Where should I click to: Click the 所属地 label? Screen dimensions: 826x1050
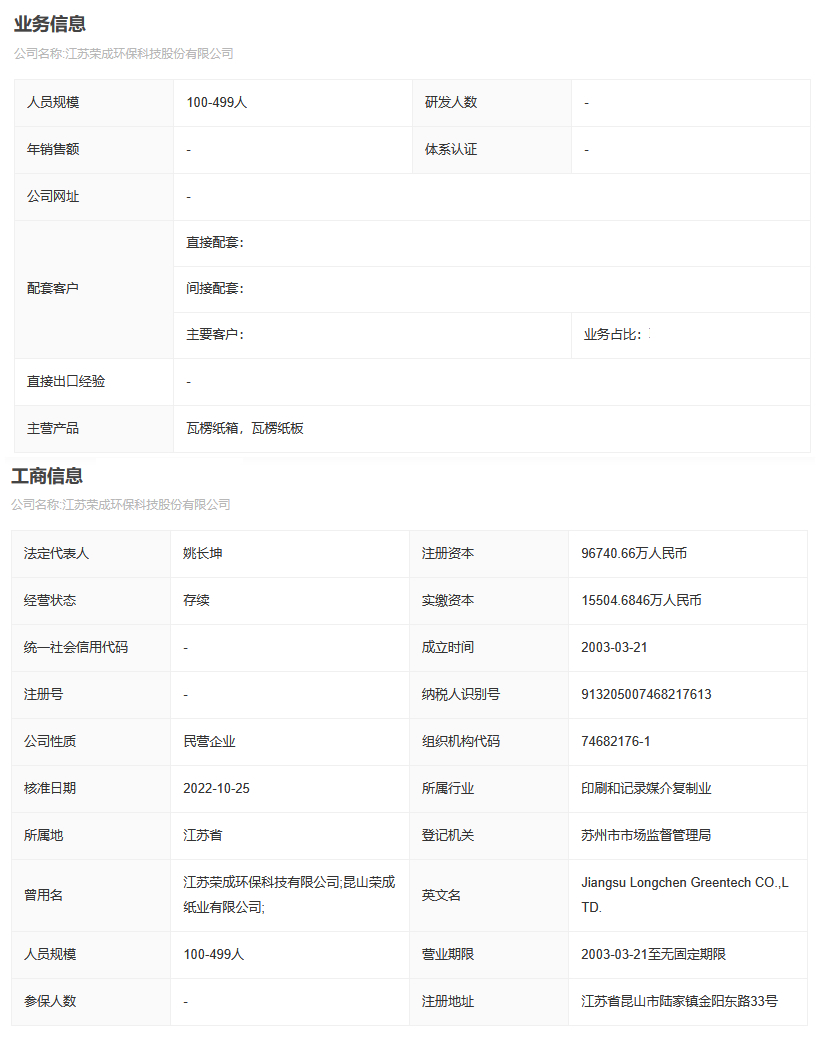click(44, 835)
